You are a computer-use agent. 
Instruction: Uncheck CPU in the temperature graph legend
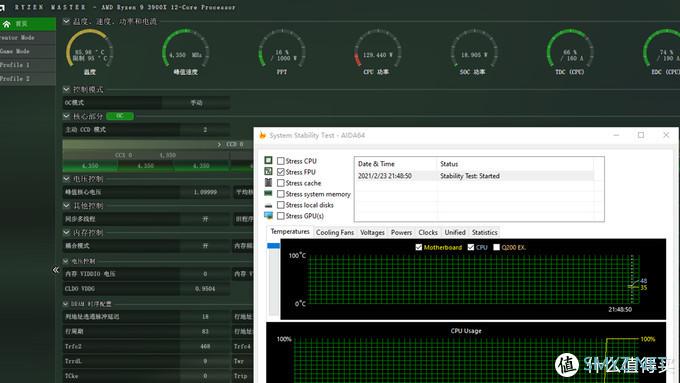coord(471,247)
